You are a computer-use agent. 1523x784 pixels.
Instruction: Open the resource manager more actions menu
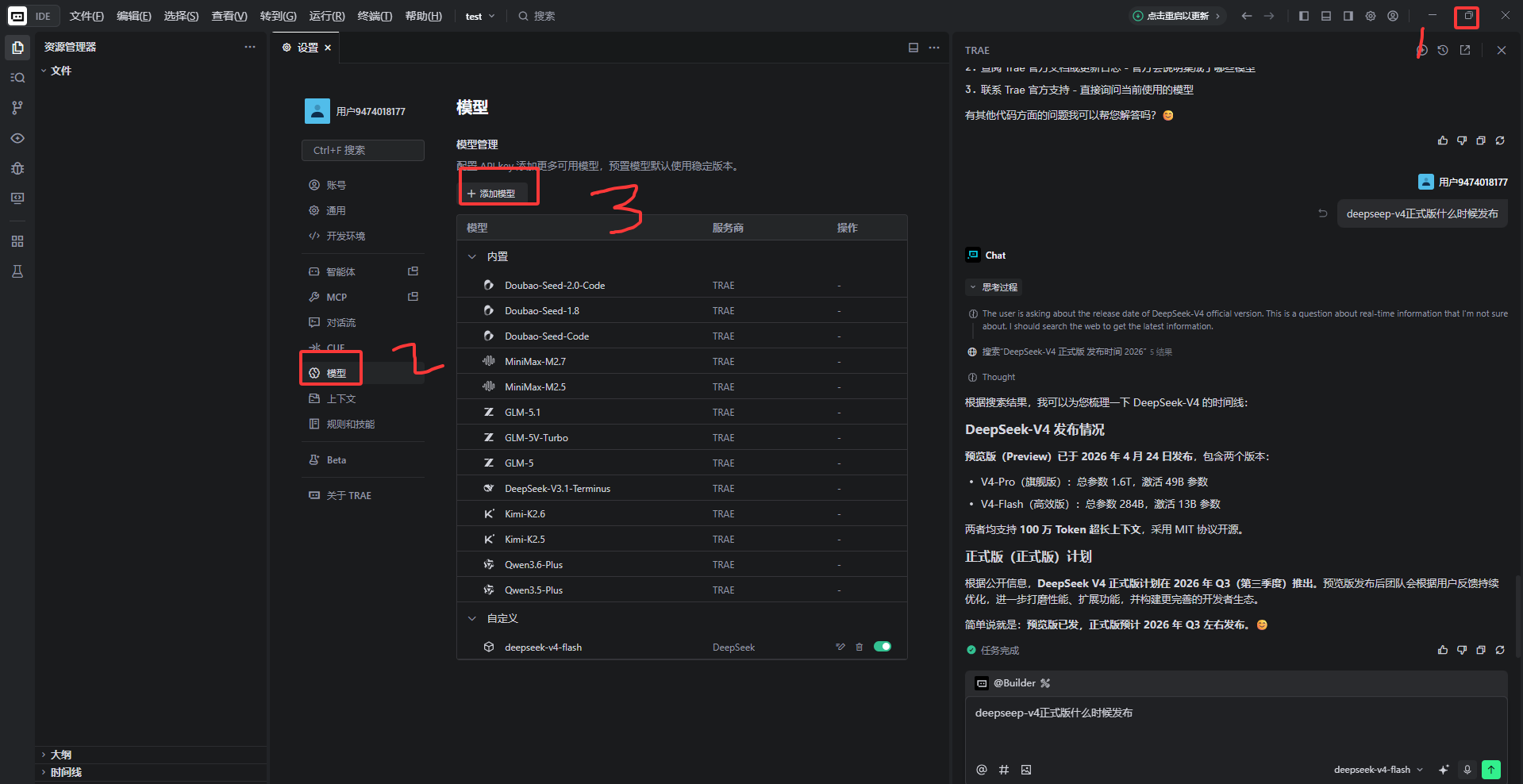coord(250,47)
